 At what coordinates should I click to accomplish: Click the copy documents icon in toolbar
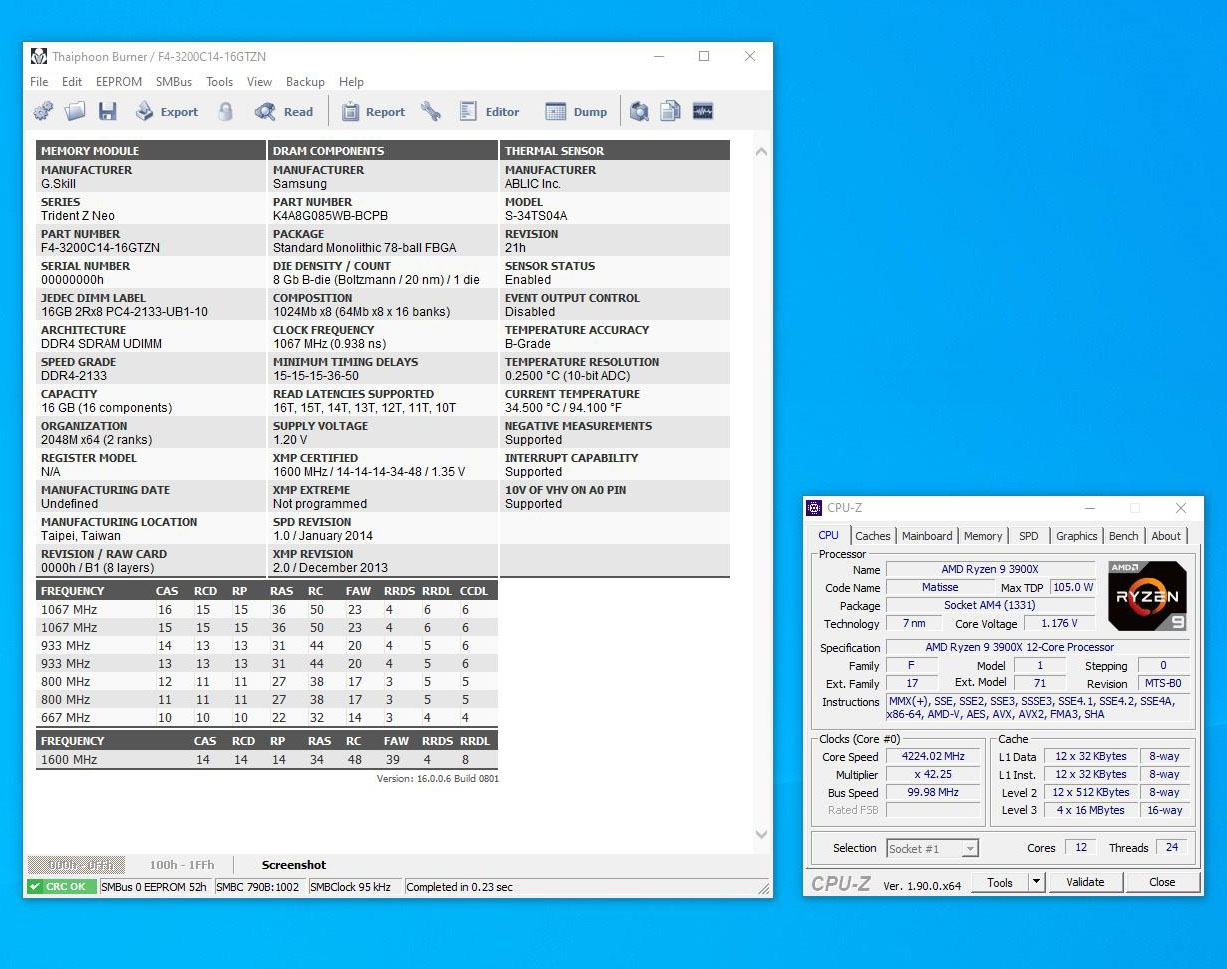(x=671, y=111)
